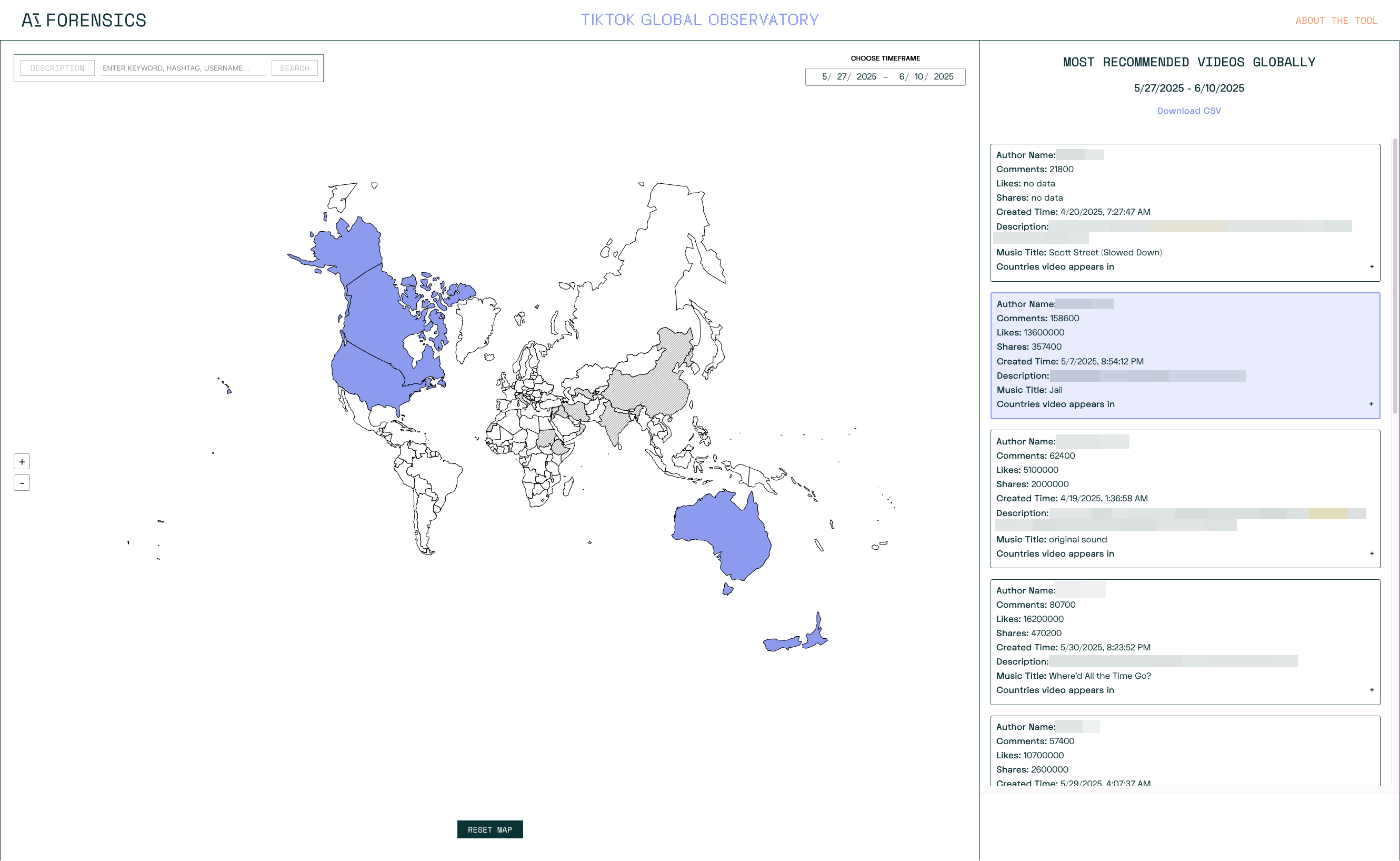This screenshot has width=1400, height=861.
Task: Open the Description search type selector
Action: [57, 68]
